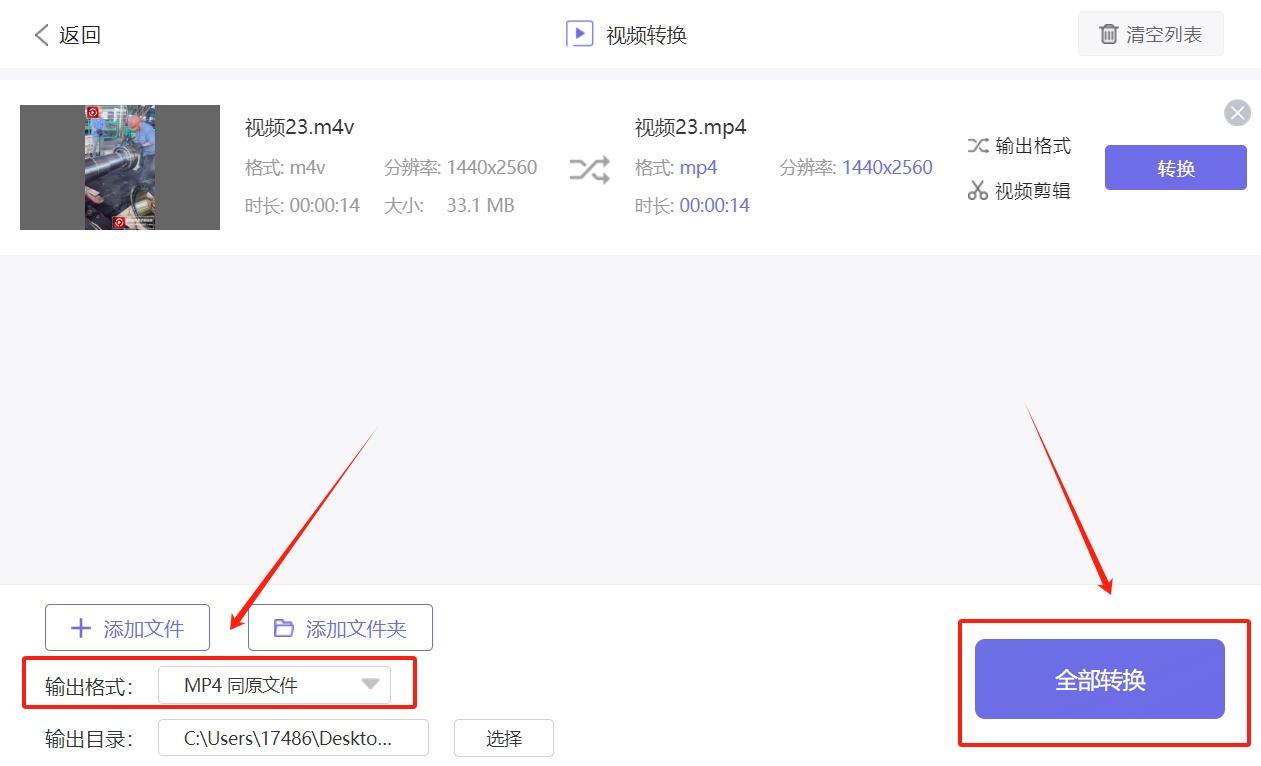Click 添加文件夹 to add a folder

click(340, 627)
